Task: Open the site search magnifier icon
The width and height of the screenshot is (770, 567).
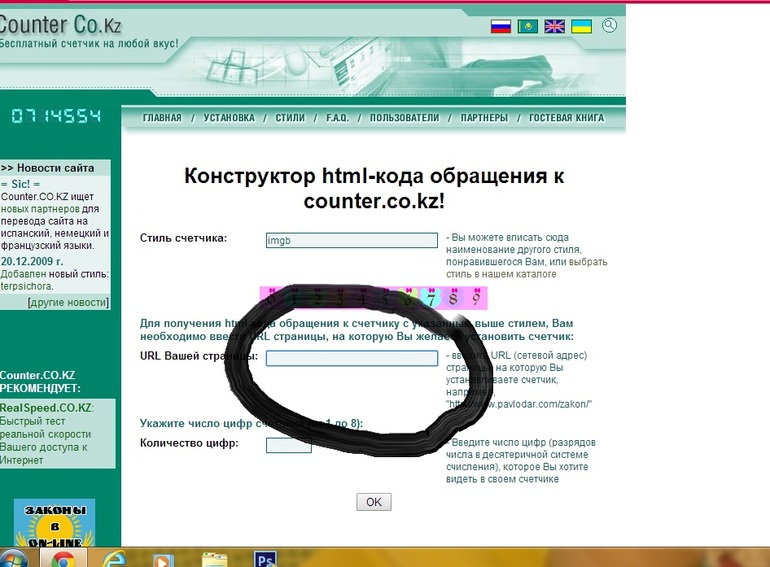Action: coord(609,25)
